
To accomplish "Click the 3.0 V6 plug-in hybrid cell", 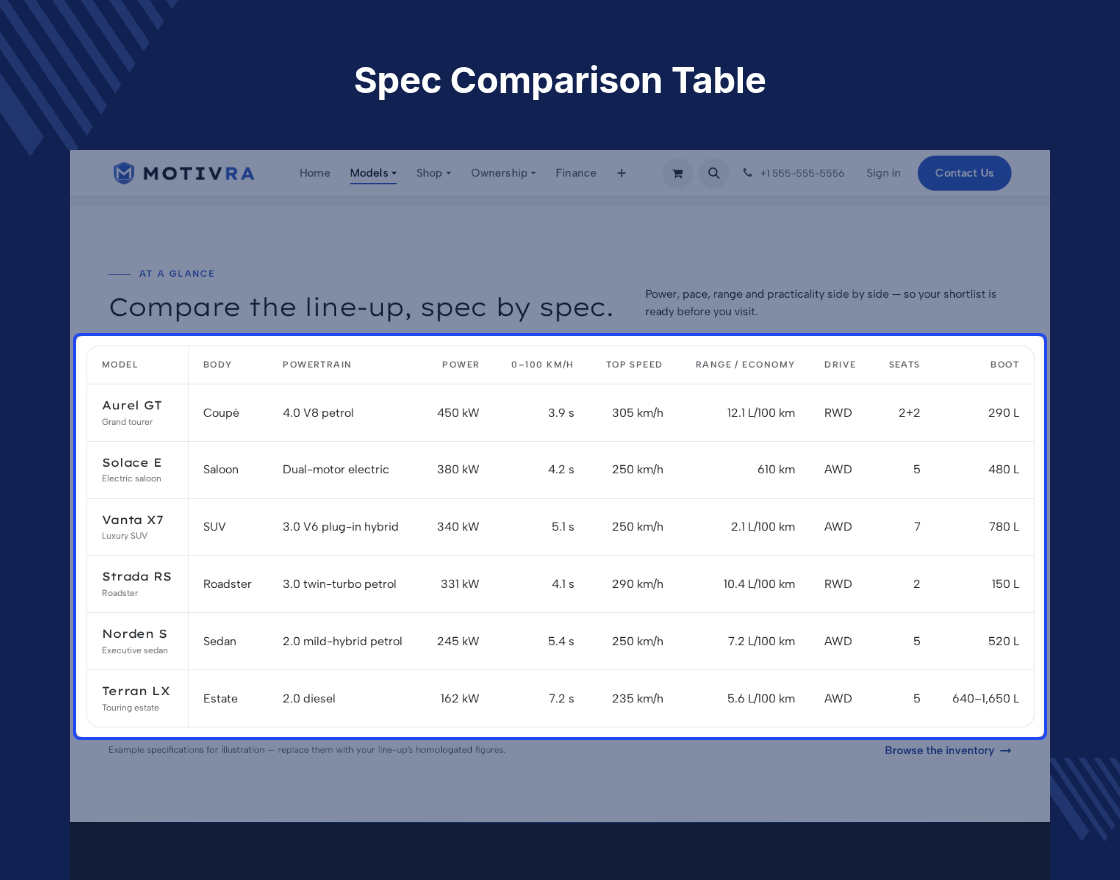I will click(340, 526).
